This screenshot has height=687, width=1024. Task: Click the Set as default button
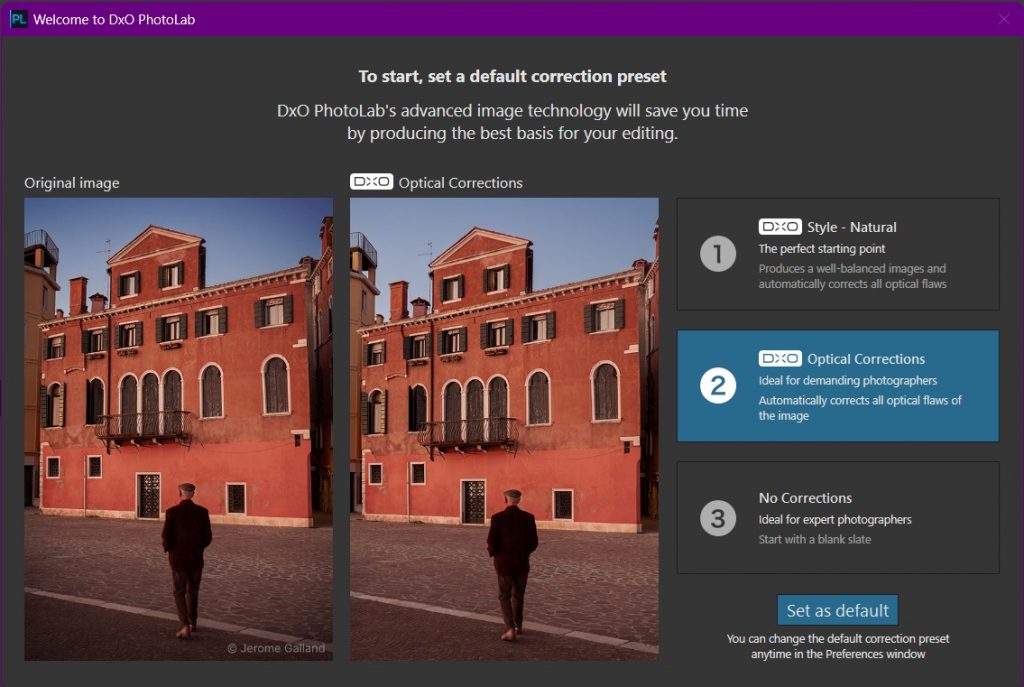pos(837,611)
